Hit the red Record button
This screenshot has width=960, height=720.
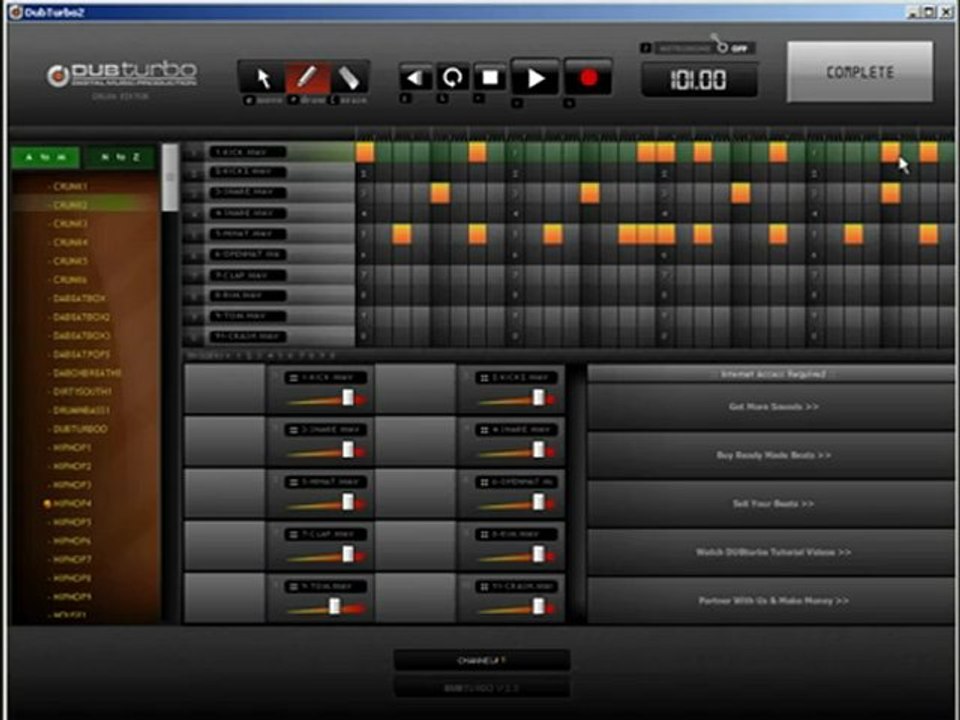click(x=588, y=78)
